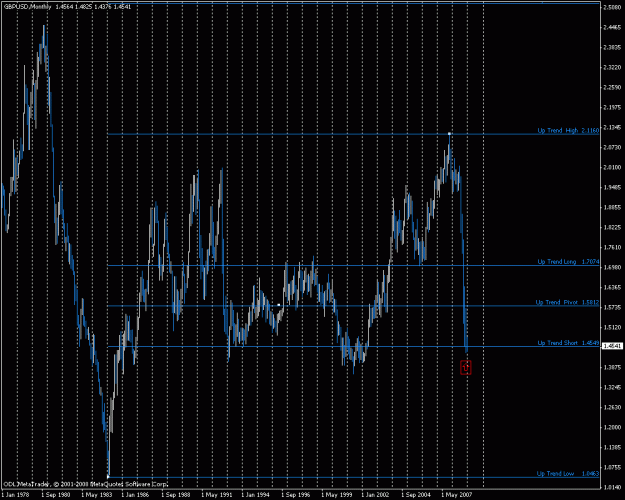Click the 1 May 1991 date label
The height and width of the screenshot is (500, 625).
click(x=216, y=495)
